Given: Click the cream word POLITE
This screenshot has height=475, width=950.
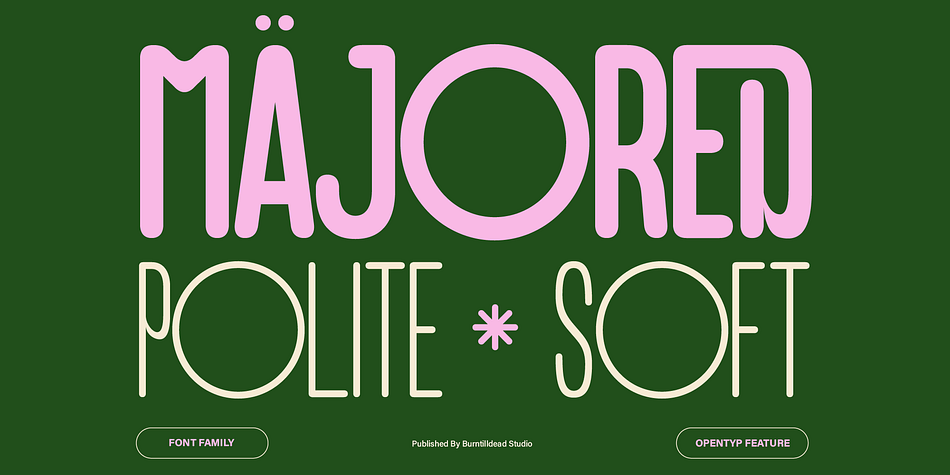Looking at the screenshot, I should pos(290,330).
